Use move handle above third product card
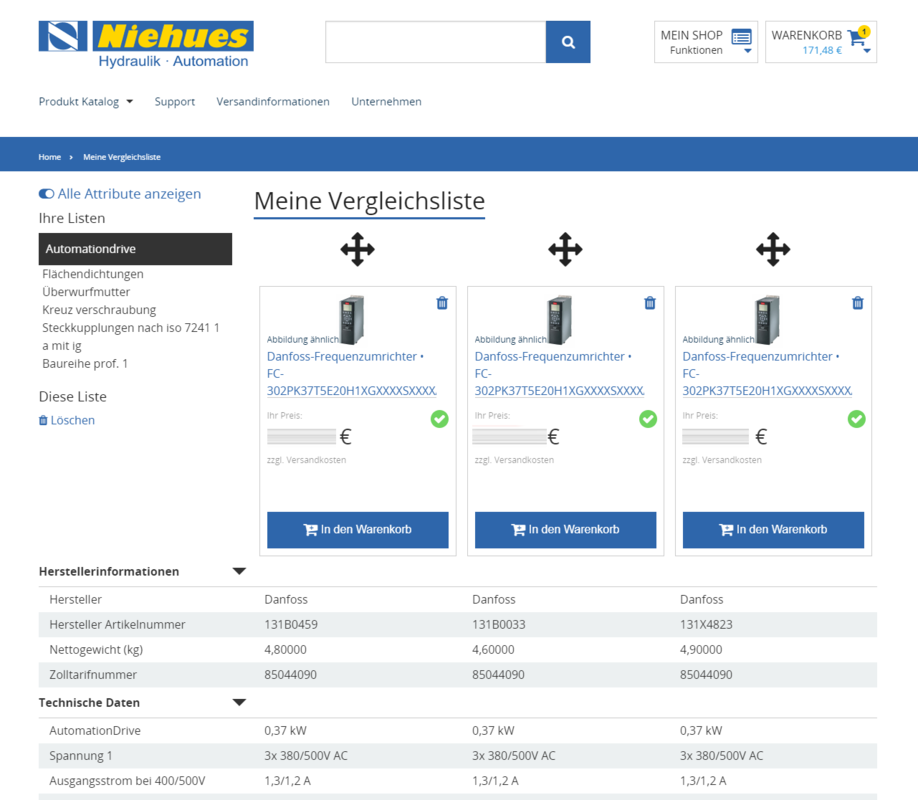 pyautogui.click(x=773, y=249)
